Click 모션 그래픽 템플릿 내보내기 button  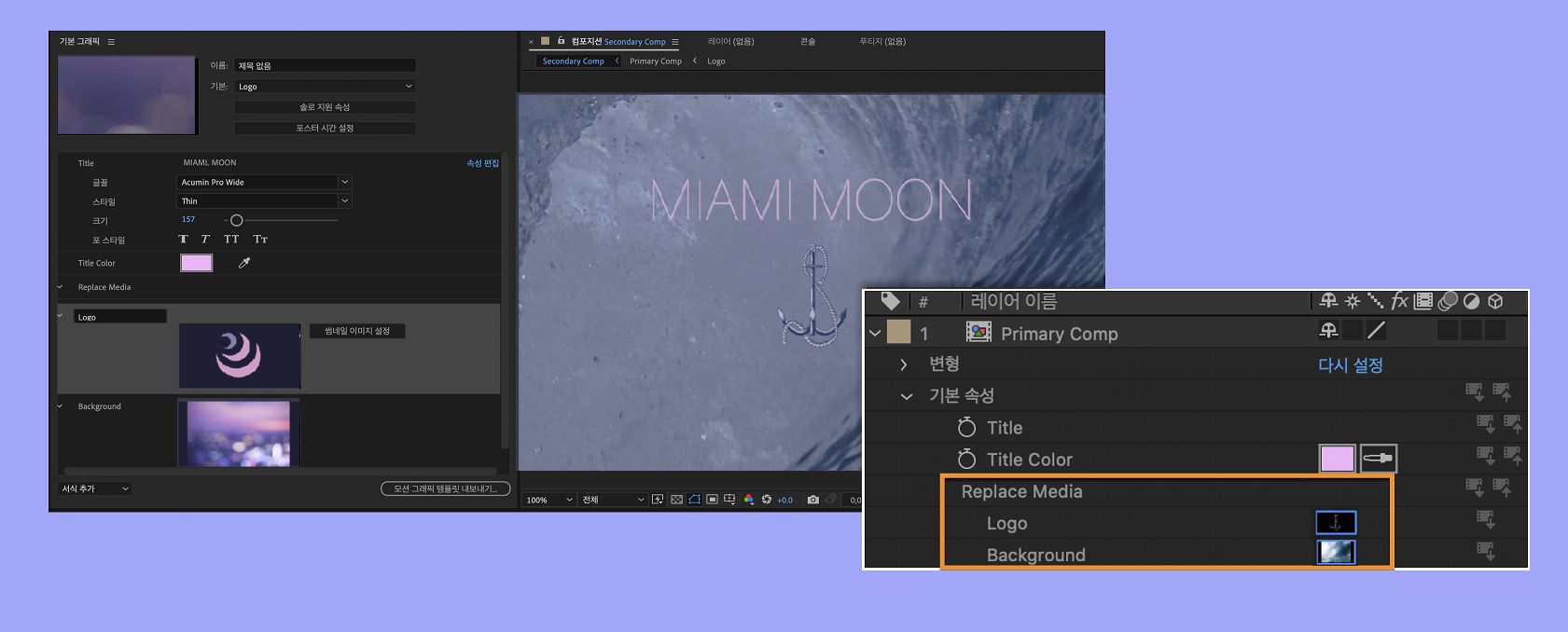445,488
